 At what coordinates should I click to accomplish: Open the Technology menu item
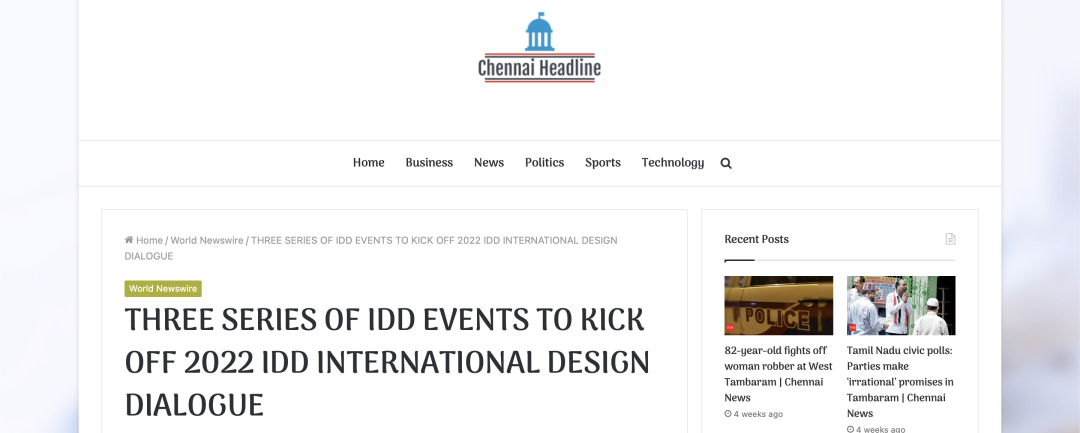(673, 163)
